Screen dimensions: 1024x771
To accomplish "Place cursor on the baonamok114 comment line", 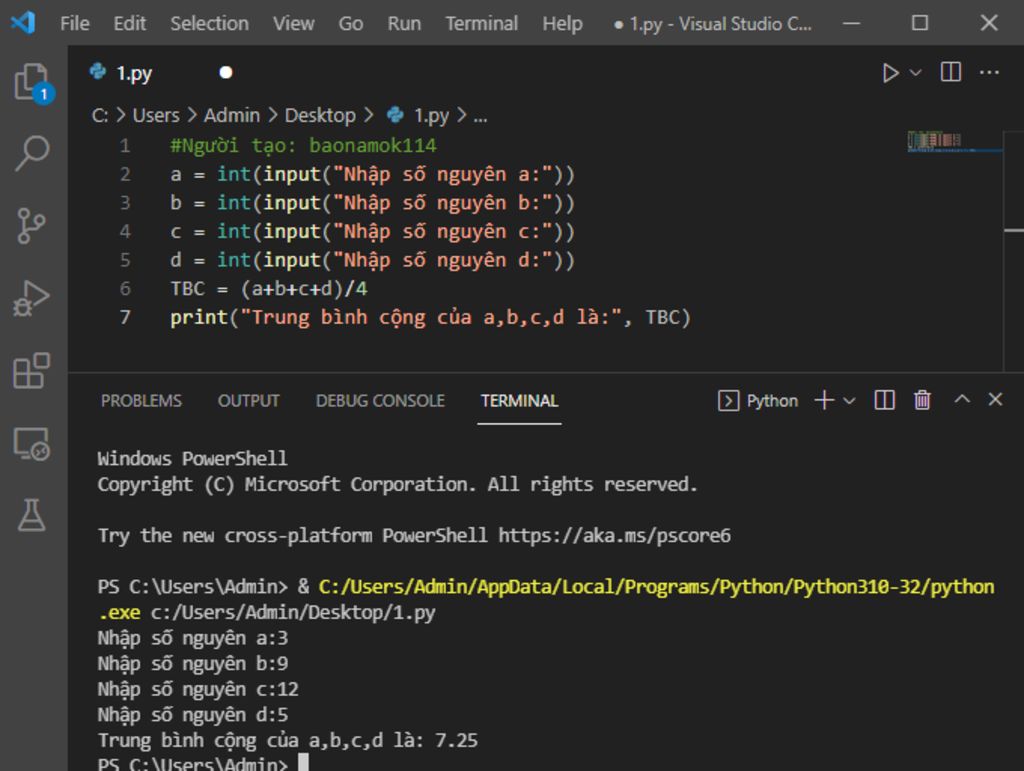I will point(303,145).
